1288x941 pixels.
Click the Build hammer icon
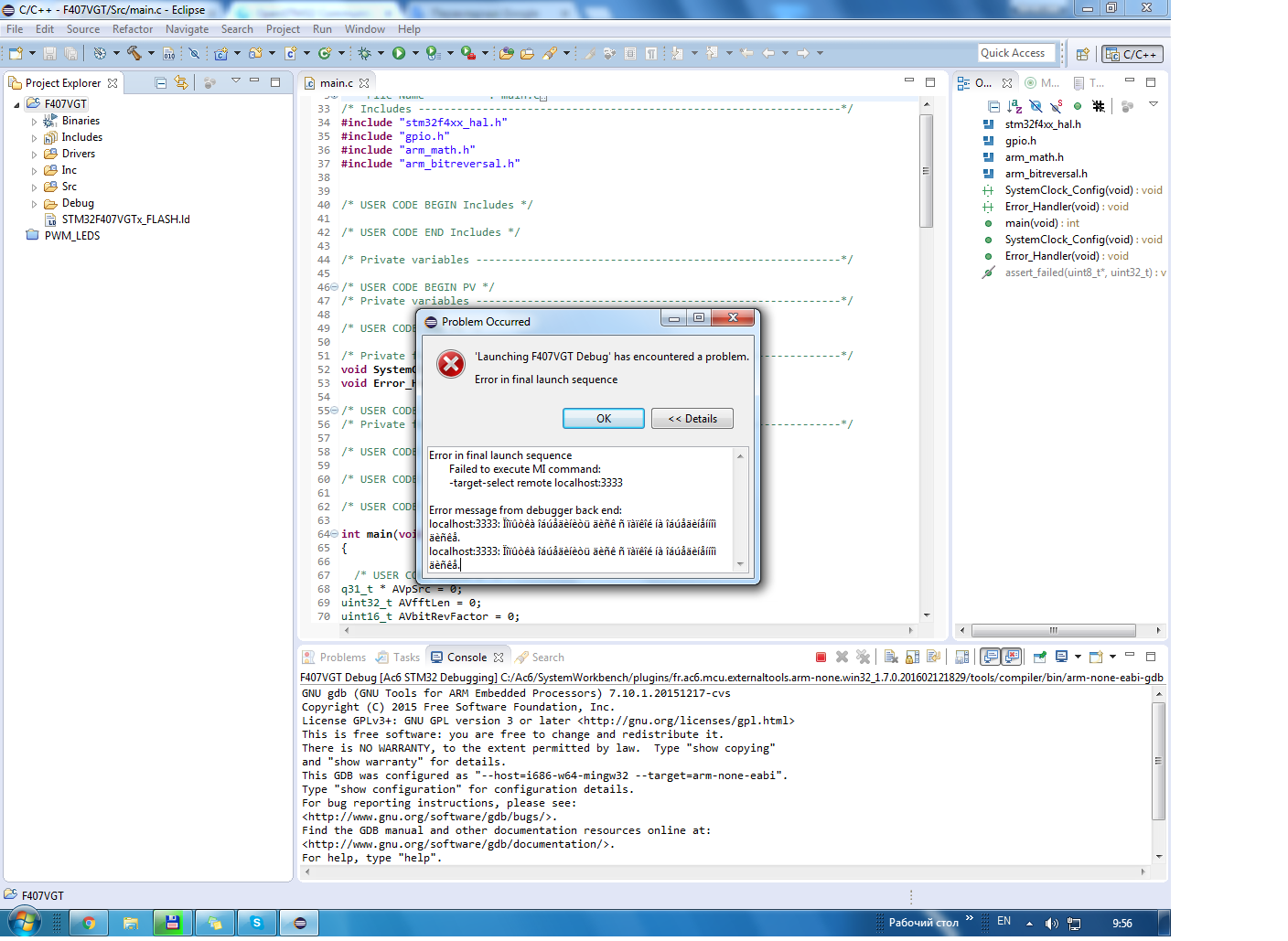click(x=134, y=54)
